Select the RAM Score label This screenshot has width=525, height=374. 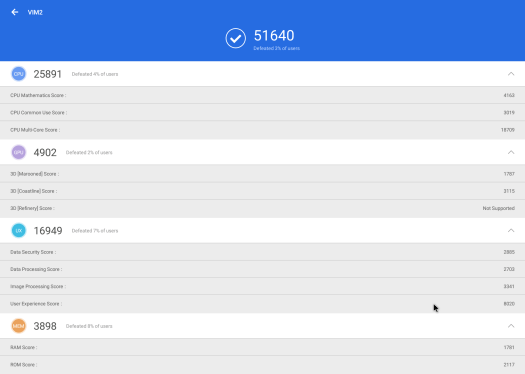[x=23, y=348]
